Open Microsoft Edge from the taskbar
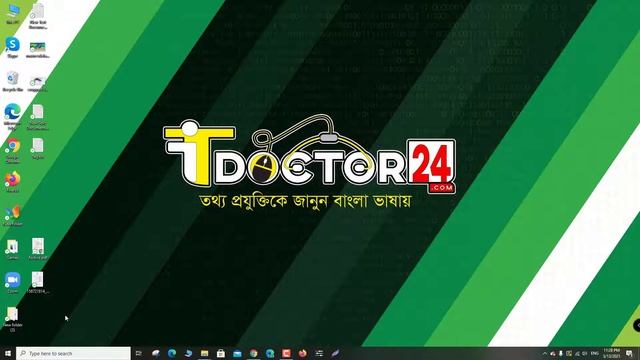The height and width of the screenshot is (360, 640). 172,353
